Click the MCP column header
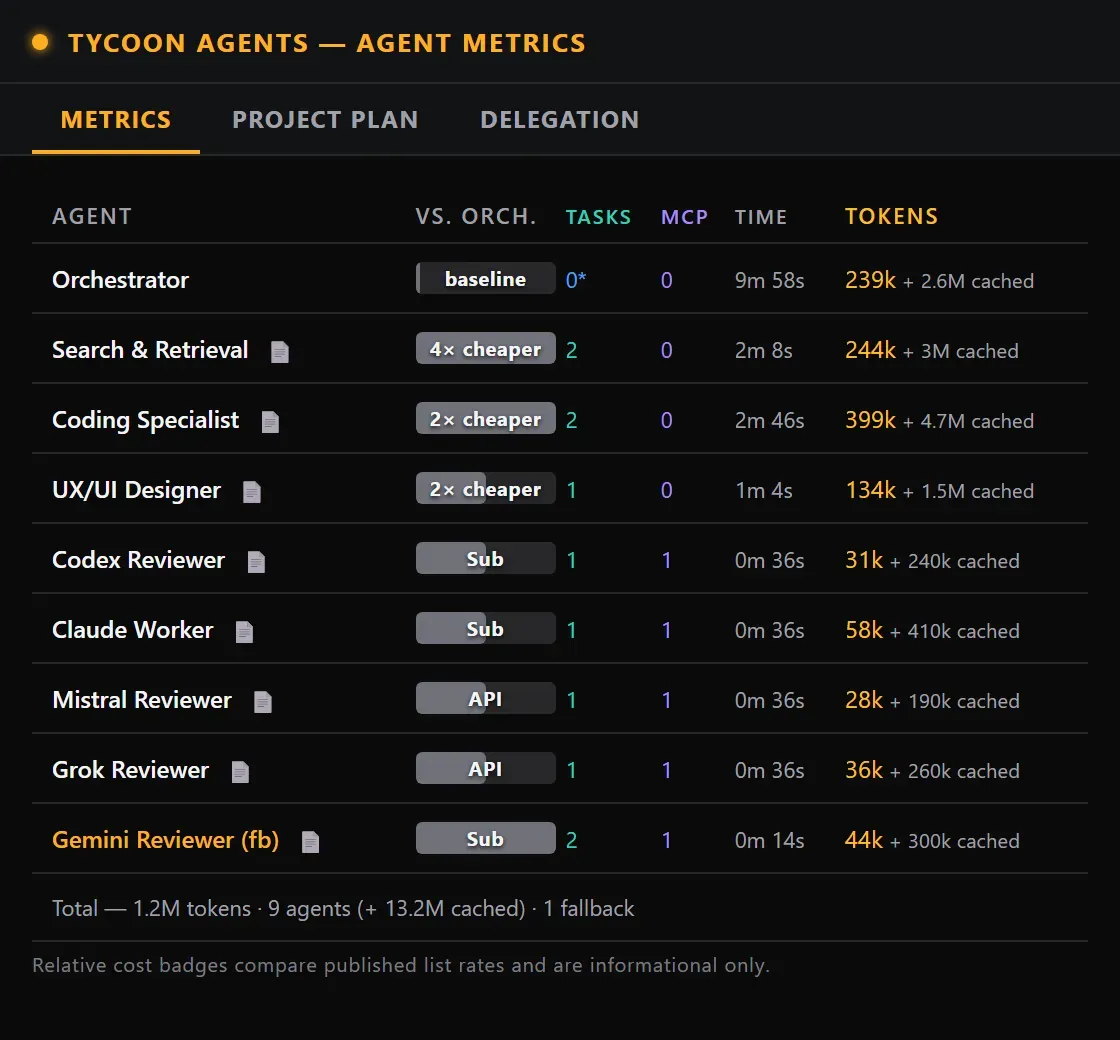Viewport: 1120px width, 1040px height. click(x=684, y=216)
